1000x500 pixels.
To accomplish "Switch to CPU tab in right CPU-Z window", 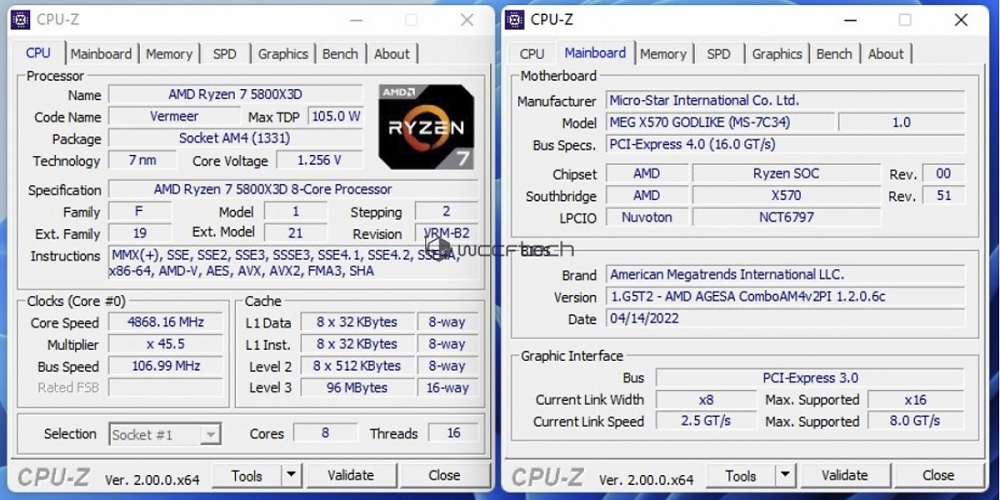I will tap(532, 54).
